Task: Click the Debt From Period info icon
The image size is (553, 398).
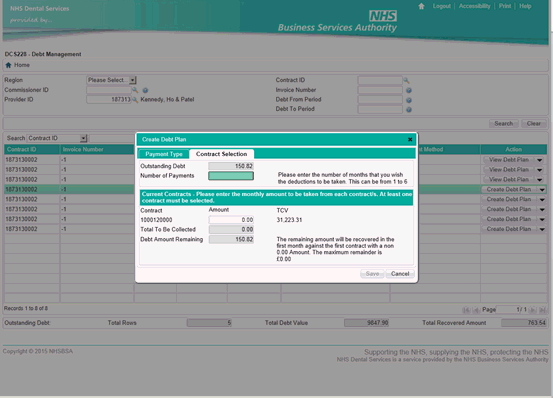Action: (409, 100)
